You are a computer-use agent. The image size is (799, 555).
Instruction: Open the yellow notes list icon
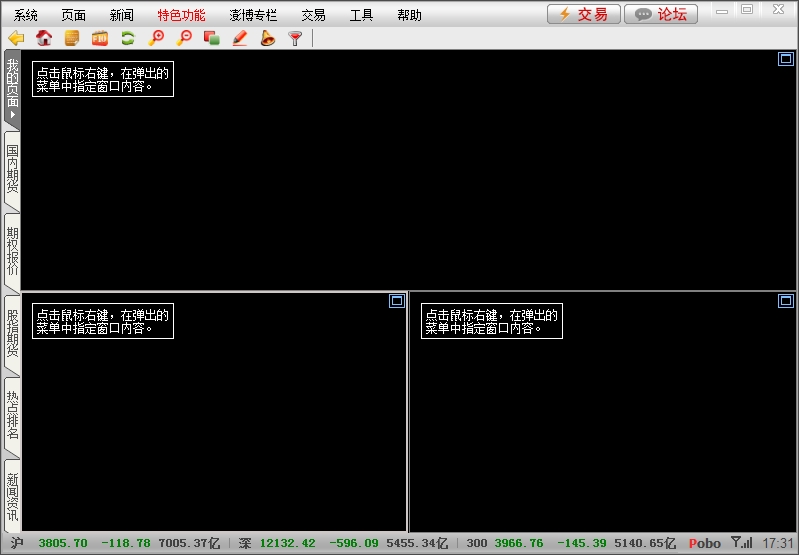coord(72,38)
